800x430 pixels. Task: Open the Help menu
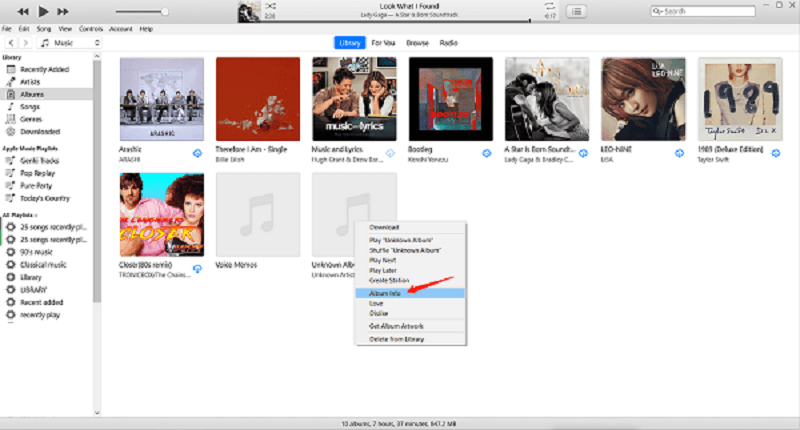146,29
